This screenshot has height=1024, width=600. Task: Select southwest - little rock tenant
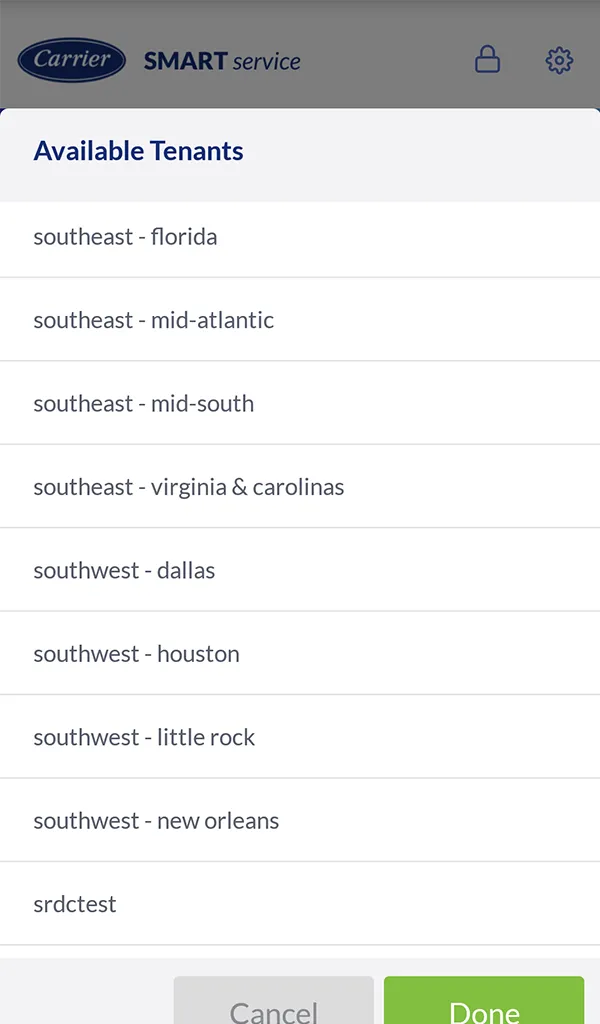point(300,737)
